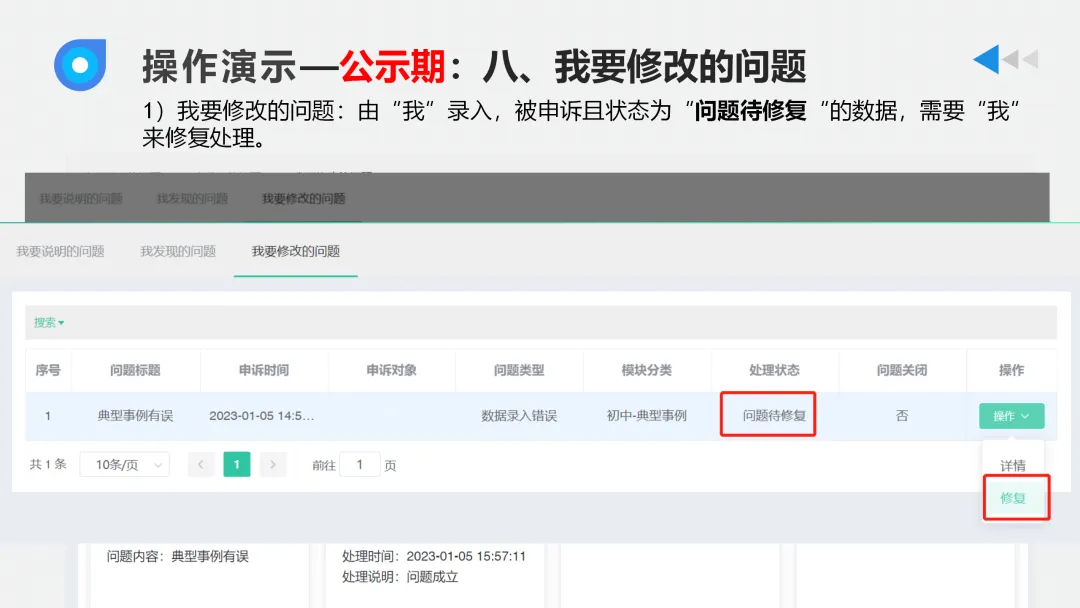Click the blue circular logo icon
Screen dimensions: 1080x608
pos(80,65)
